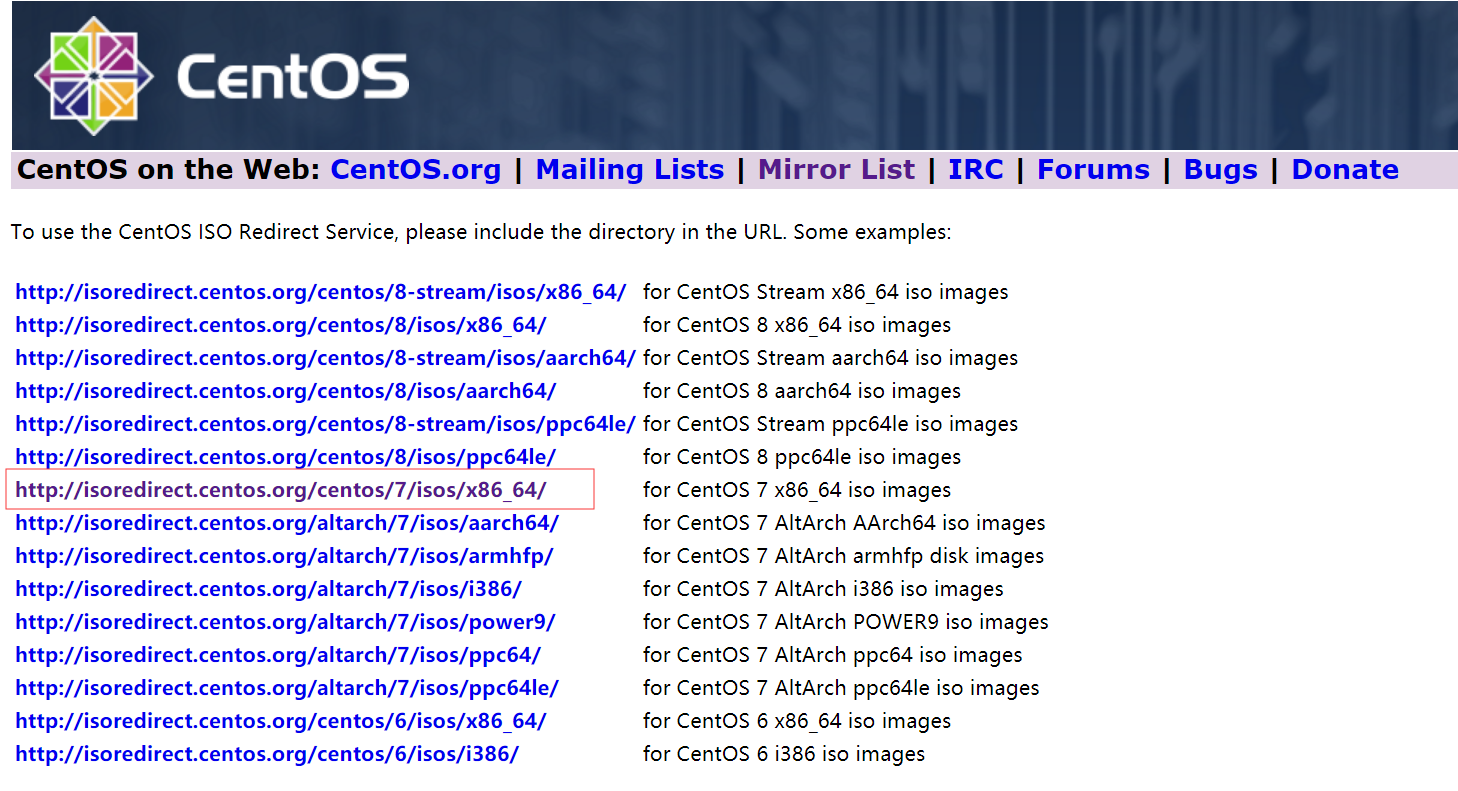
Task: Click the text 'for CentOS 8 ppc64le iso images'
Action: tap(802, 457)
